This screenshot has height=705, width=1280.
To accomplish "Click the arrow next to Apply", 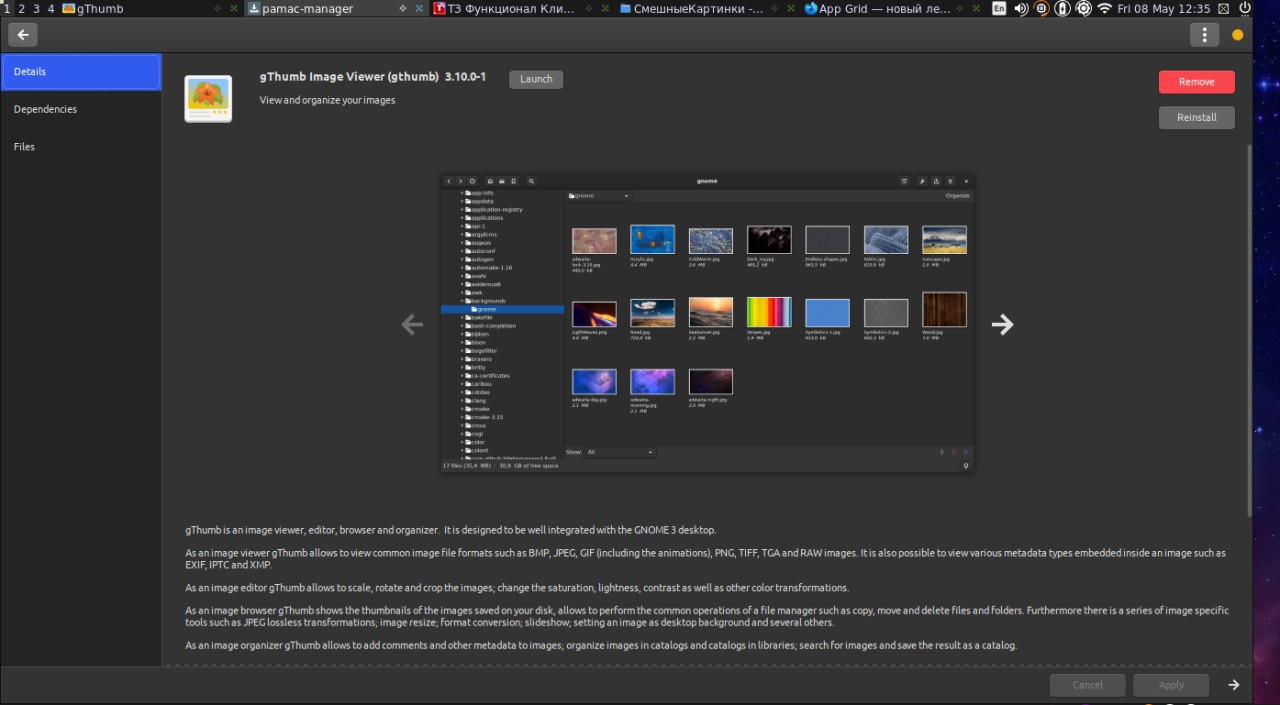I will pos(1234,685).
